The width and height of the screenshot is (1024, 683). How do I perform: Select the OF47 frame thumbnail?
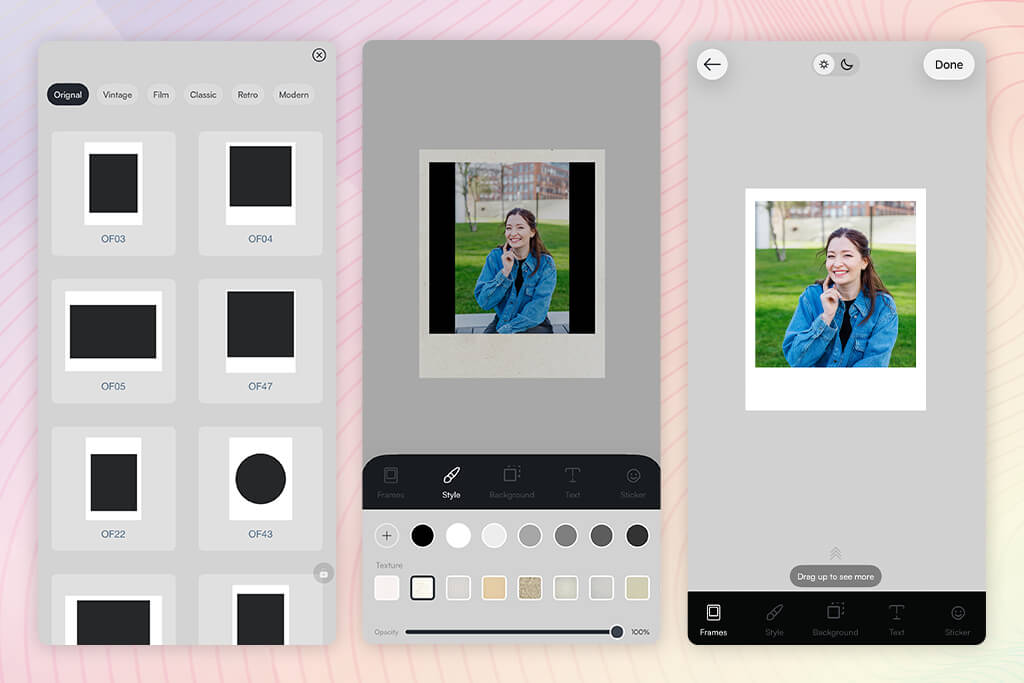(261, 341)
